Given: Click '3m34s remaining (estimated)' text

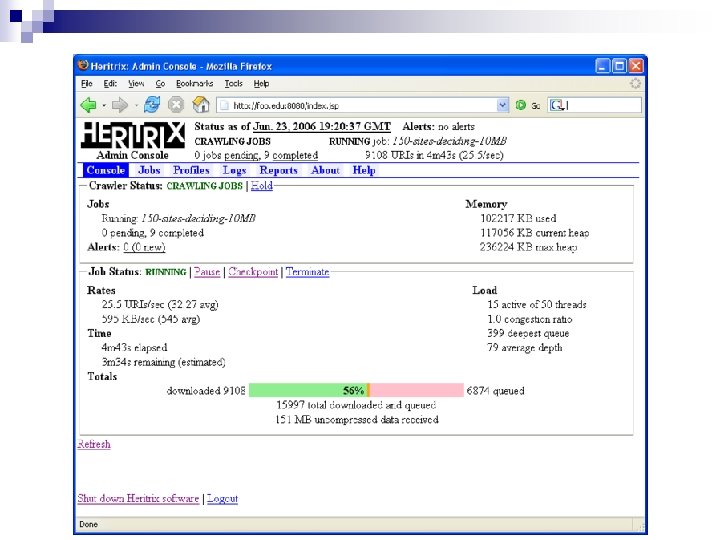Looking at the screenshot, I should [163, 362].
